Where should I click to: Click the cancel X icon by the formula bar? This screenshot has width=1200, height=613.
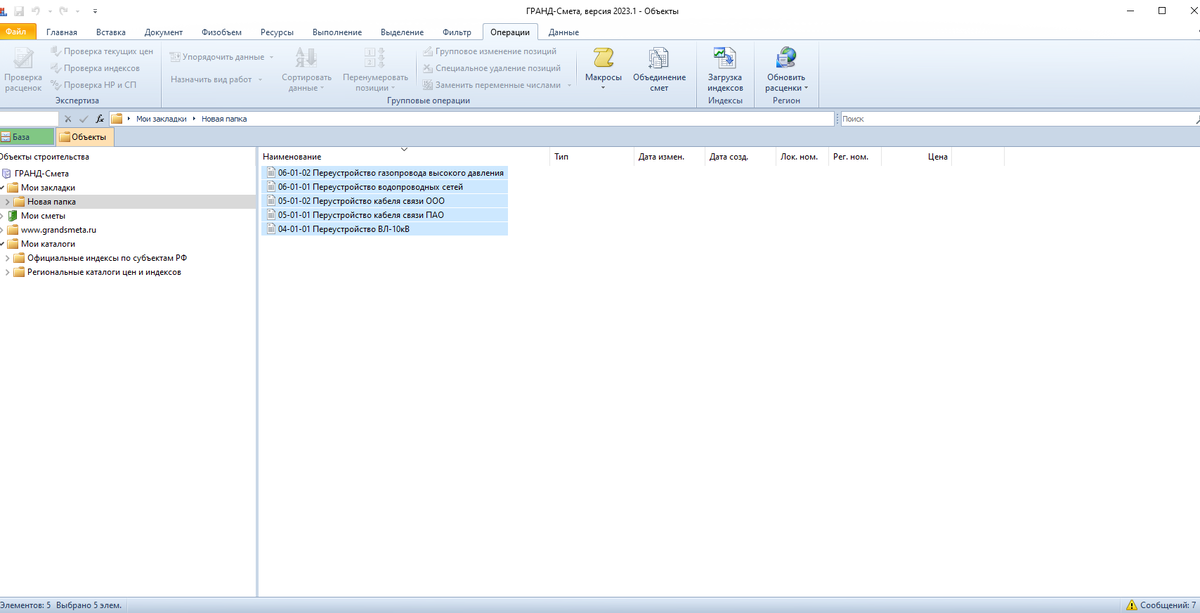click(x=68, y=119)
